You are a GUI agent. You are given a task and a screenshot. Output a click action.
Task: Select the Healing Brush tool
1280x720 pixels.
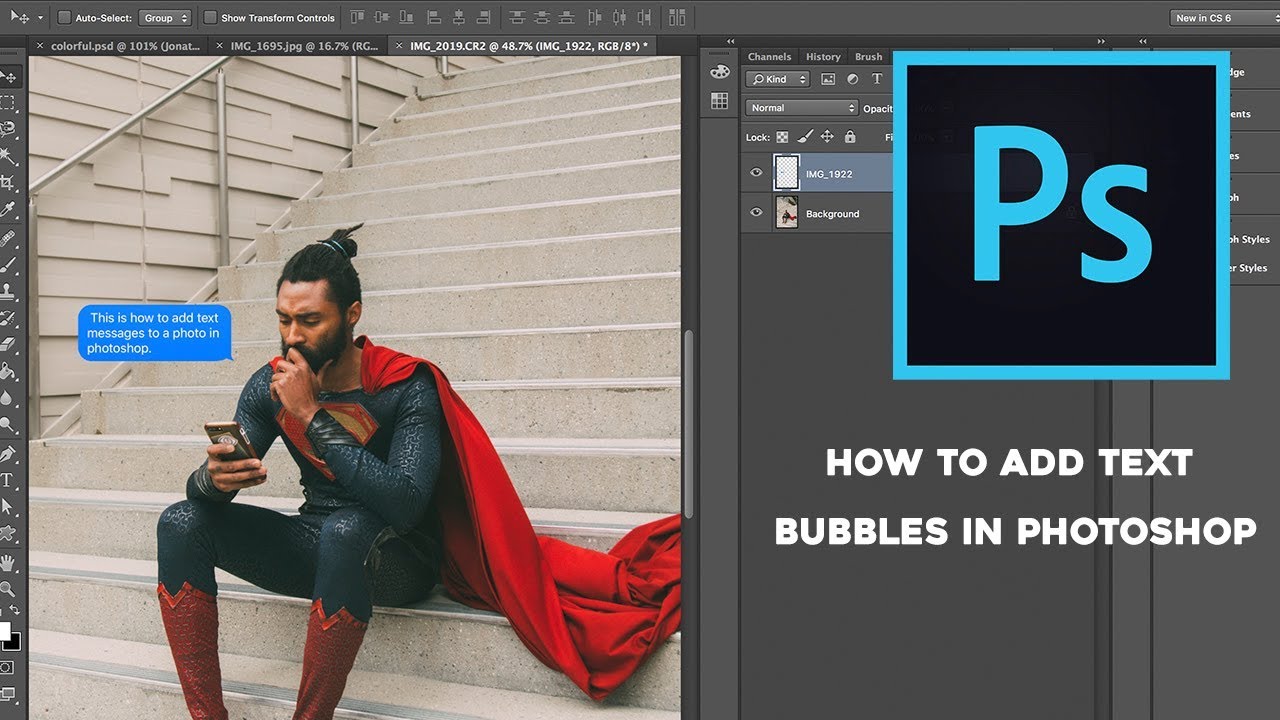point(9,238)
